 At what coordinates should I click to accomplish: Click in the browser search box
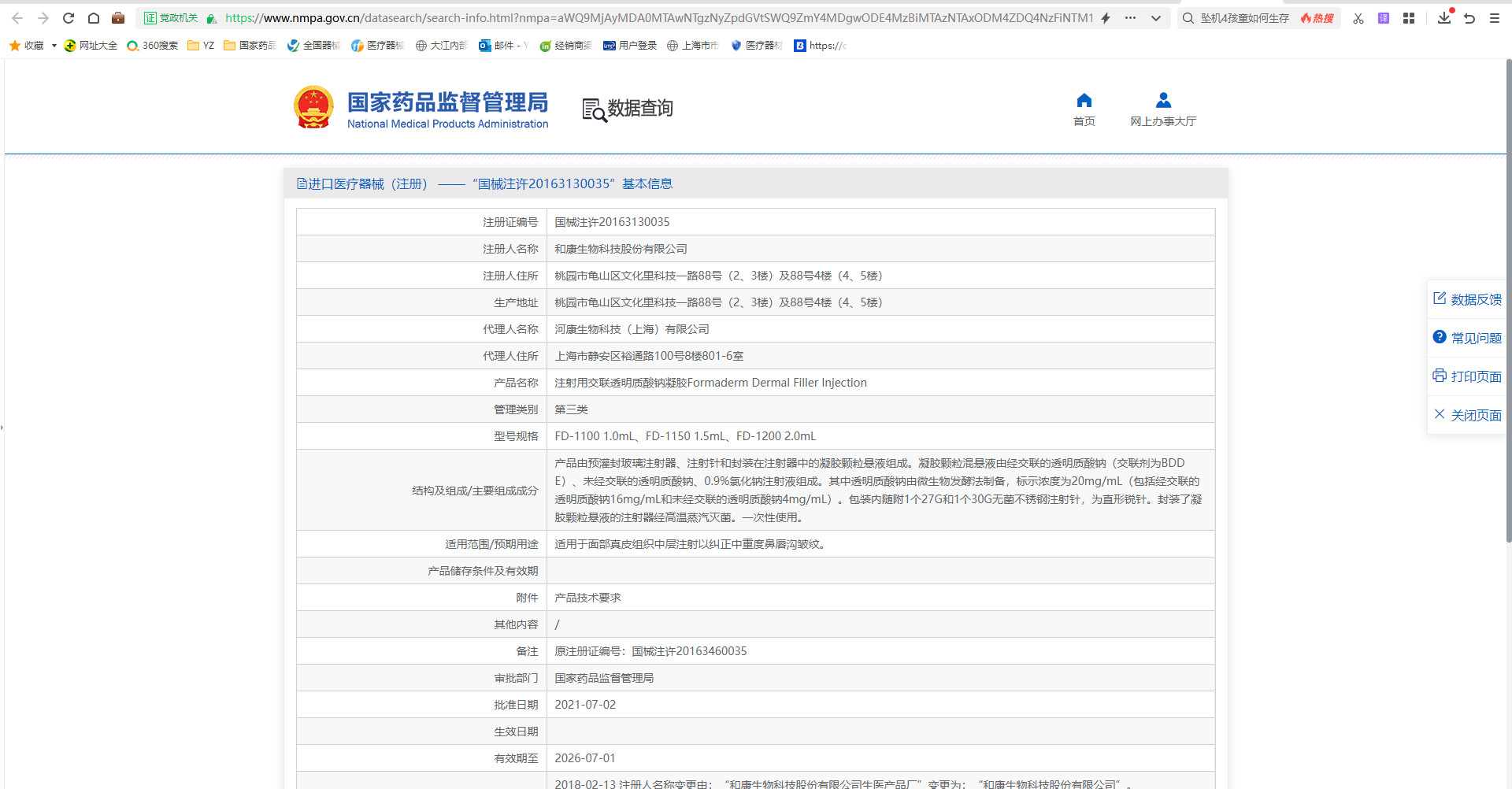[x=1244, y=18]
